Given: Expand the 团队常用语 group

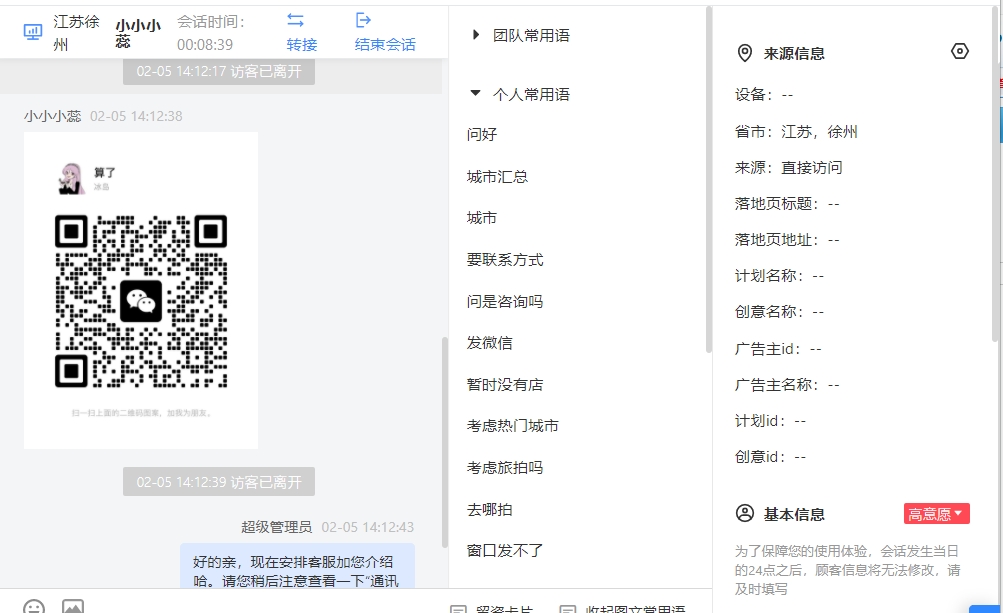Looking at the screenshot, I should click(x=475, y=35).
